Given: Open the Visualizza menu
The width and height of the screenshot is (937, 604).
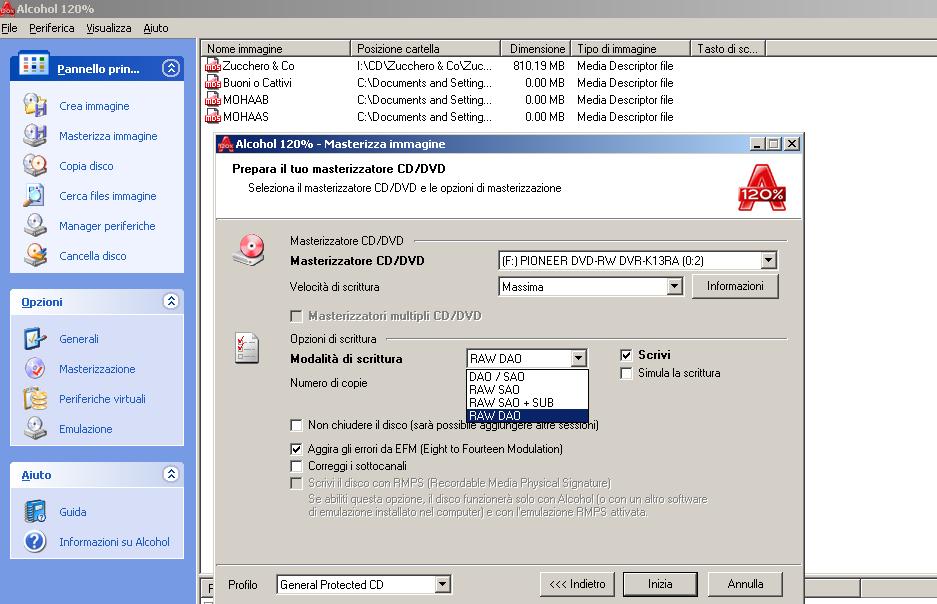Looking at the screenshot, I should tap(109, 28).
